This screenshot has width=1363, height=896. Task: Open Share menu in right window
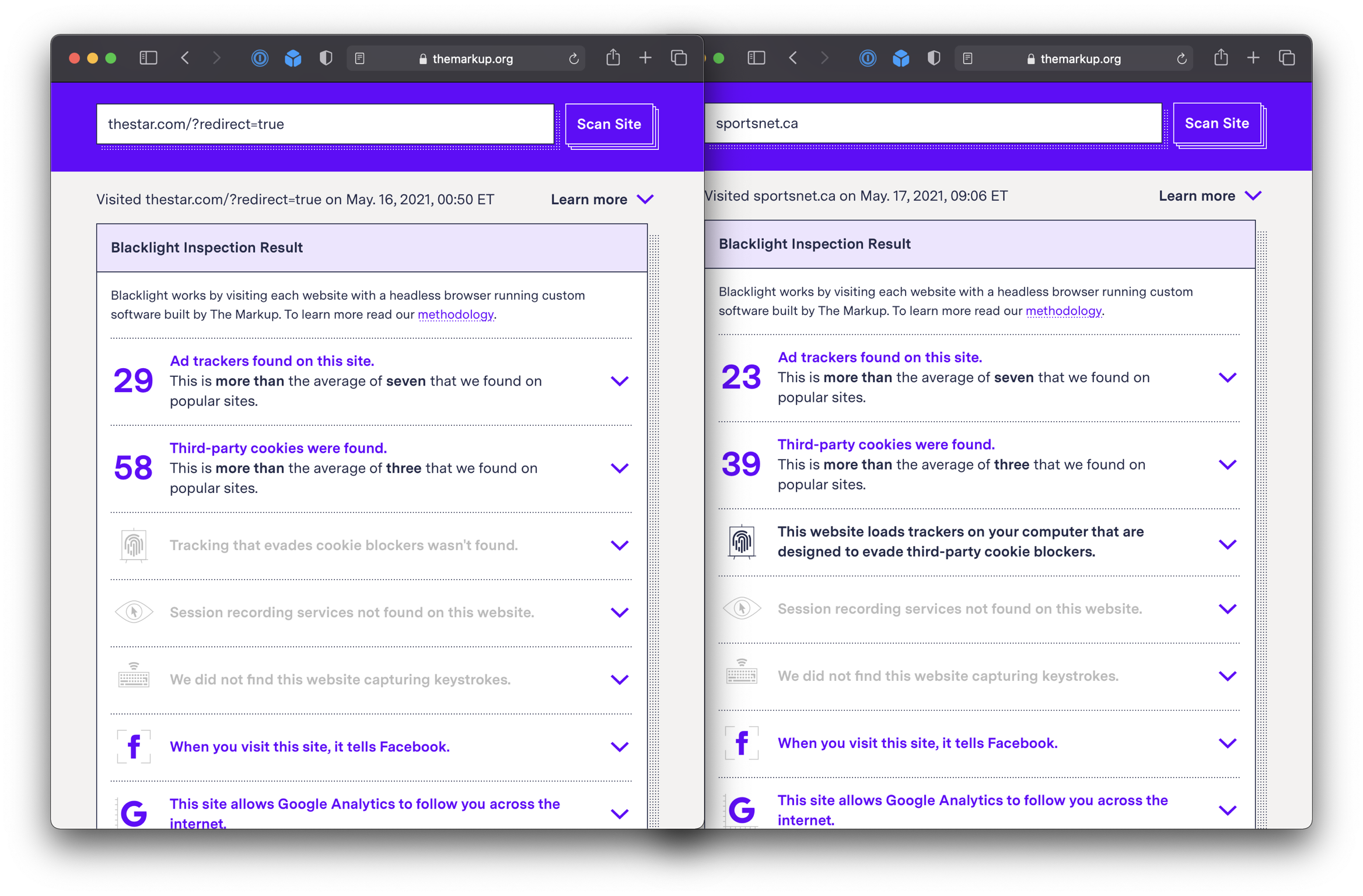[x=1221, y=58]
